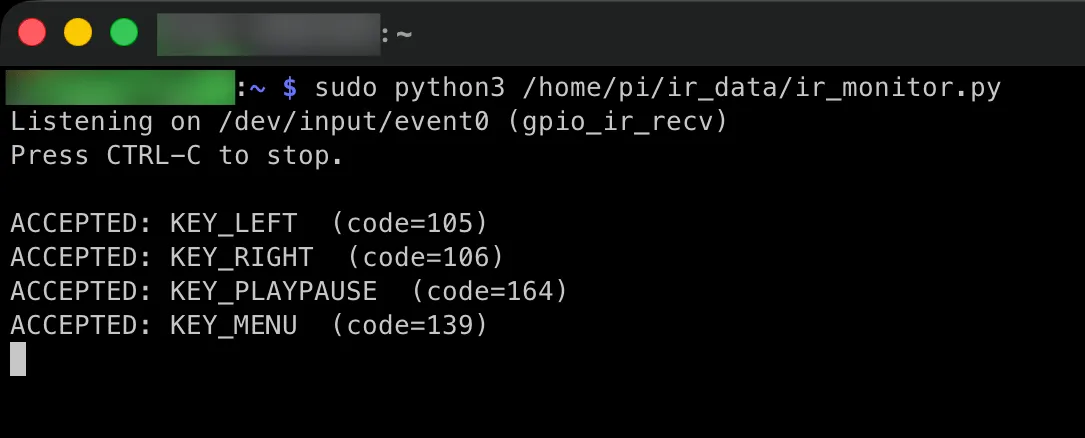Click the KEY_PLAYPAUSE event text
The height and width of the screenshot is (438, 1085).
[x=273, y=291]
